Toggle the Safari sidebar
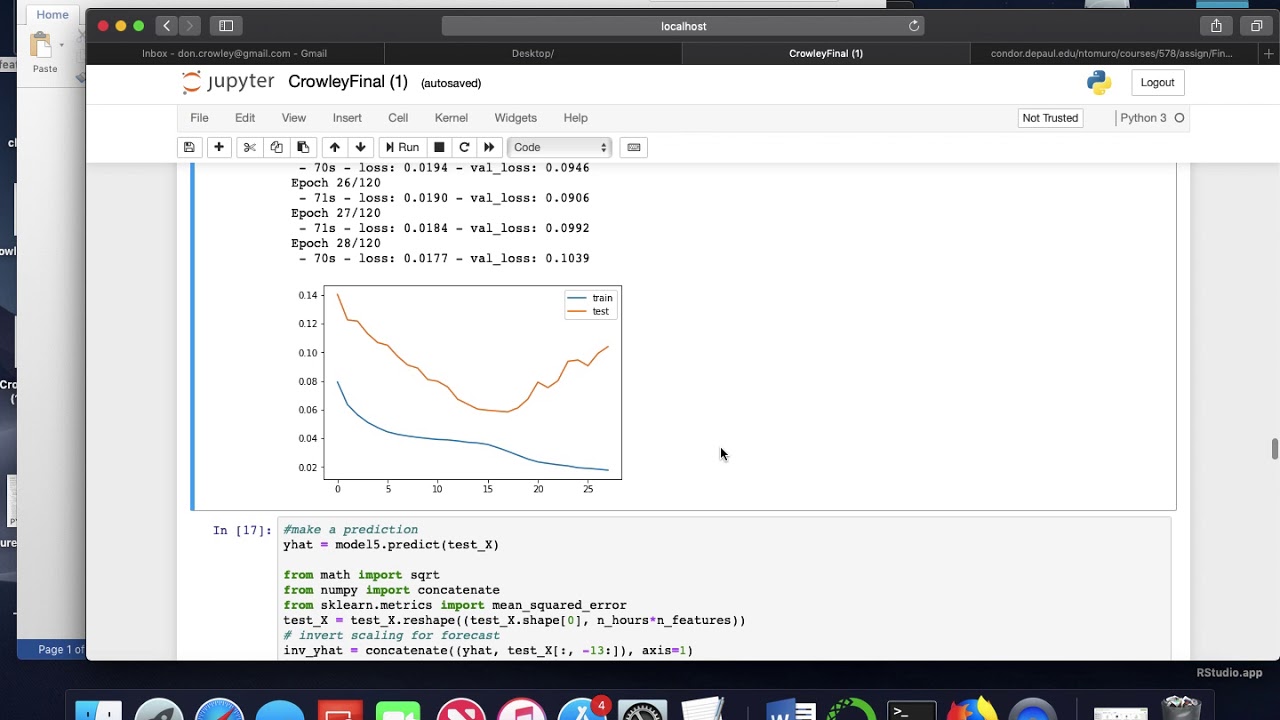 [x=226, y=26]
